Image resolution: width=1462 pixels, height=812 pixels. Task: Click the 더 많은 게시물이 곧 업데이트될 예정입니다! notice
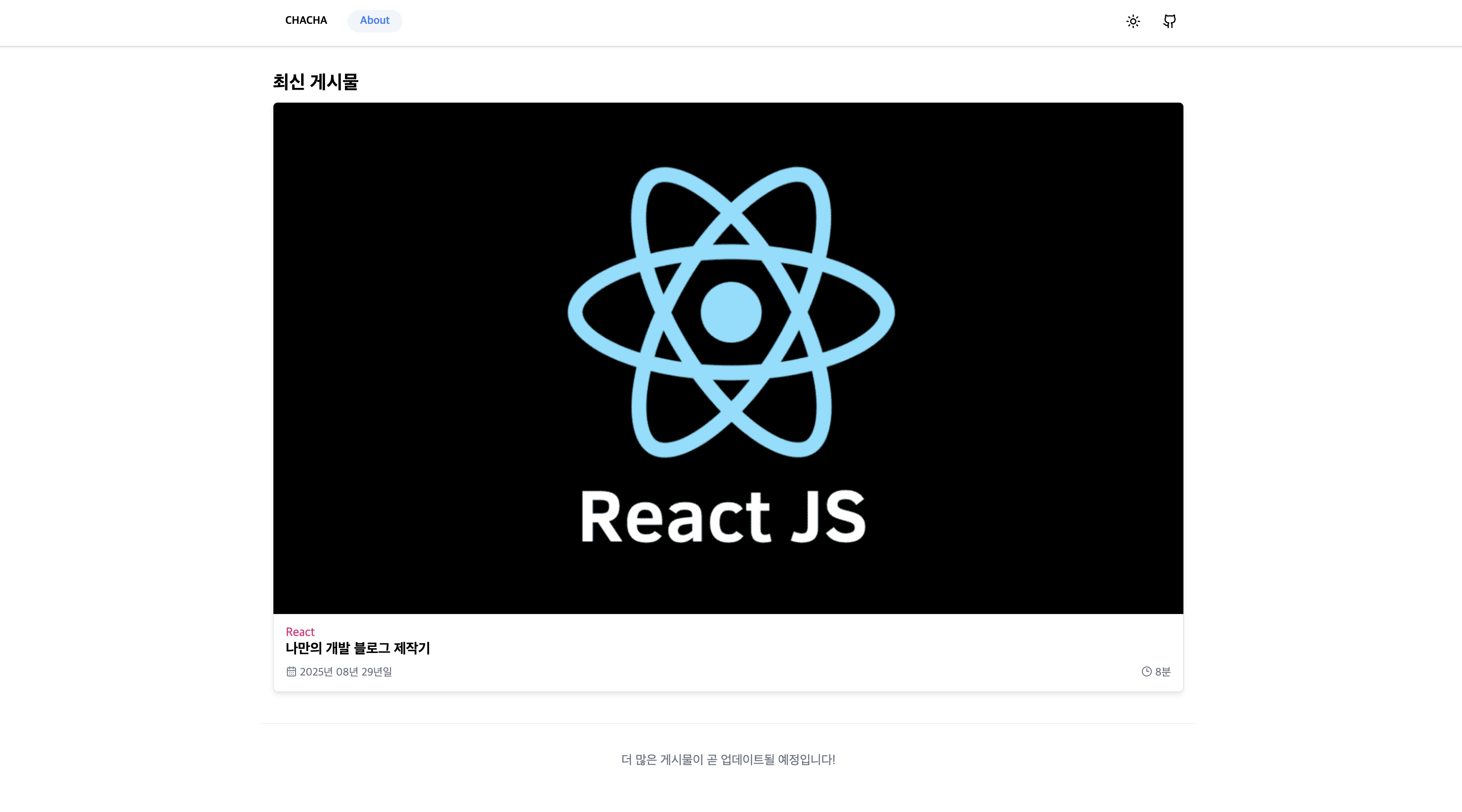(x=728, y=759)
